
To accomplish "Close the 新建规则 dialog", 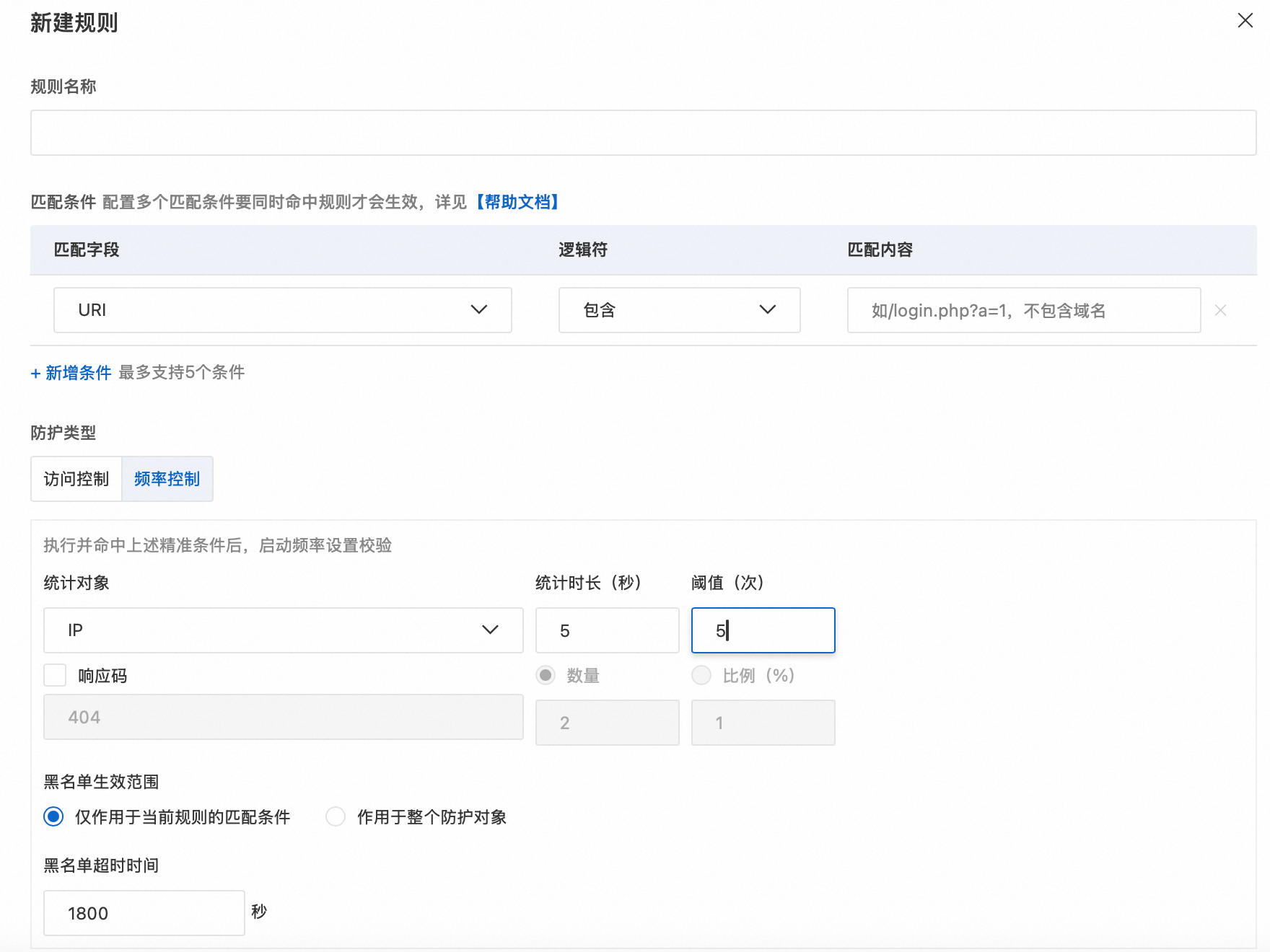I will click(x=1245, y=21).
